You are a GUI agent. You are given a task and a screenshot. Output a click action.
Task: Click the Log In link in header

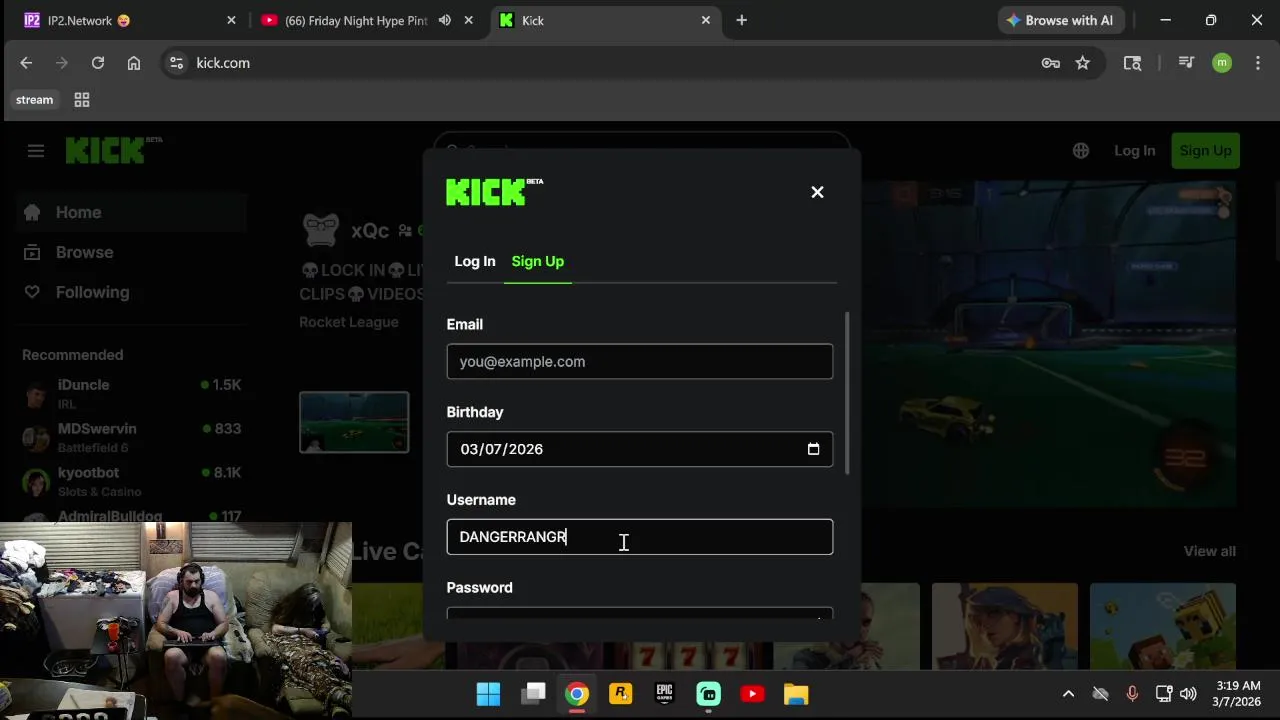pos(1134,151)
